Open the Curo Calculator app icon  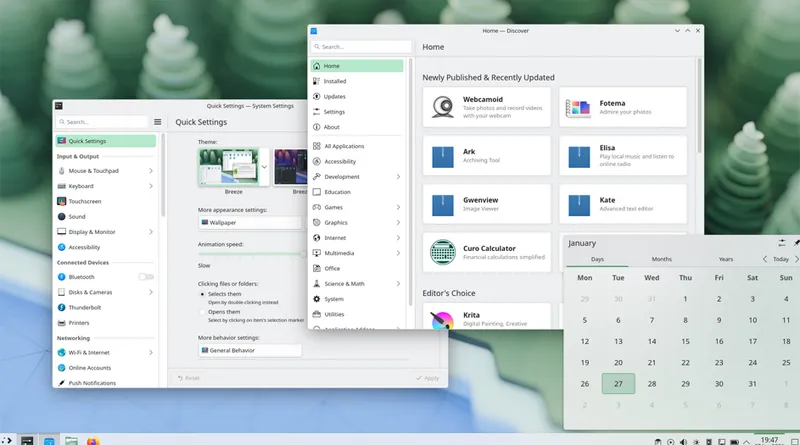pyautogui.click(x=442, y=252)
